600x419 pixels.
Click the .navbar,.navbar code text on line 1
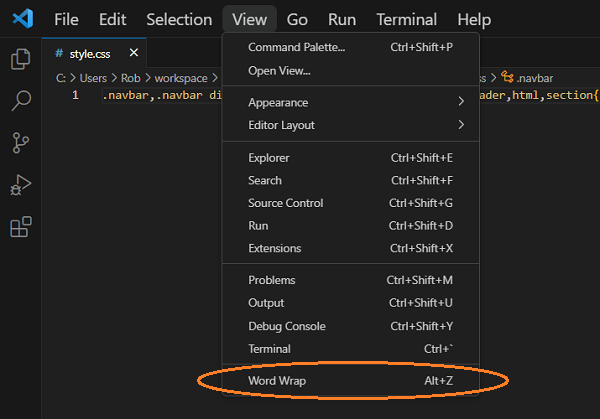click(x=152, y=95)
